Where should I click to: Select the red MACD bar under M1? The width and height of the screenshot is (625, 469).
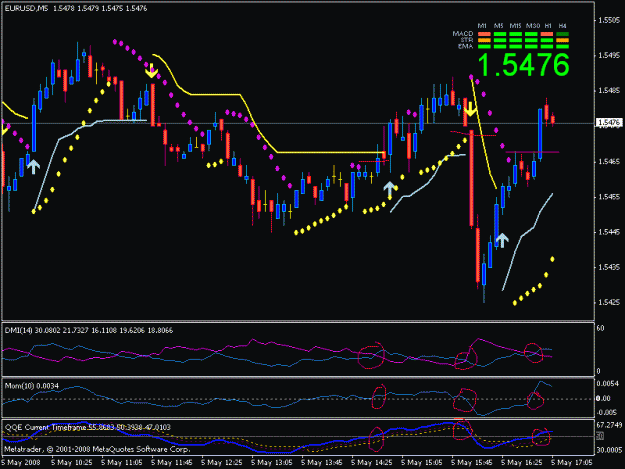pyautogui.click(x=484, y=34)
